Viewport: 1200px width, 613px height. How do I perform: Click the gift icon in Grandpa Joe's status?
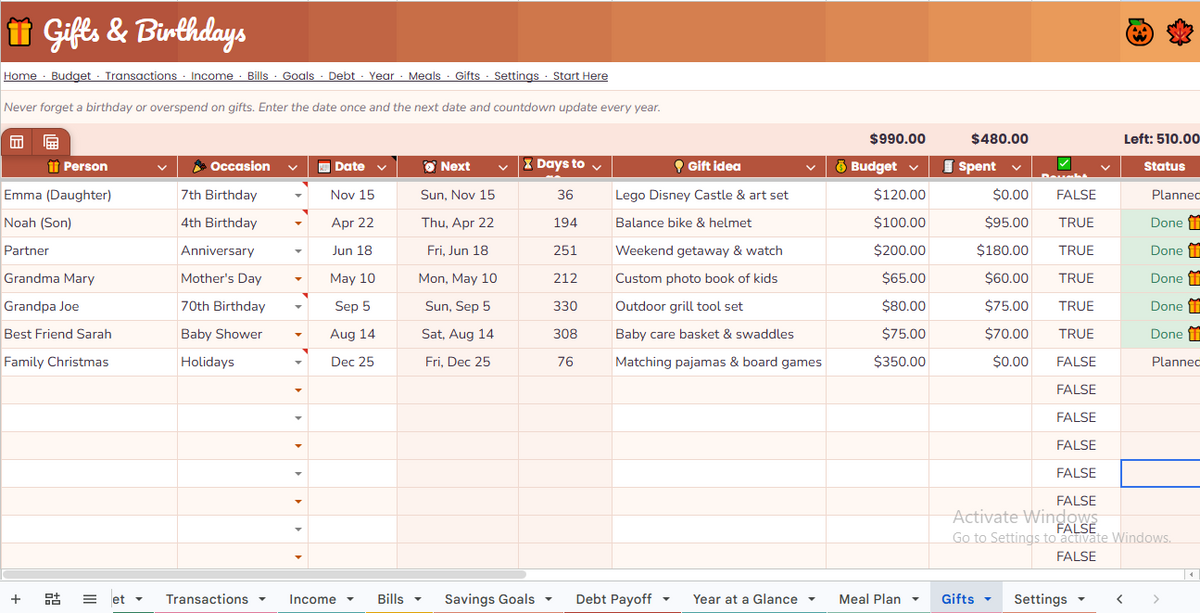(1193, 307)
